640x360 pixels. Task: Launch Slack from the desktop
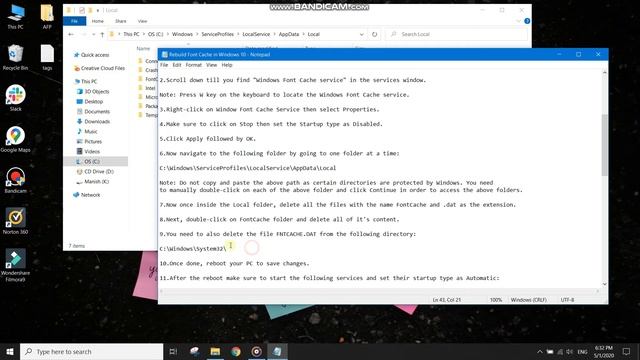[16, 98]
